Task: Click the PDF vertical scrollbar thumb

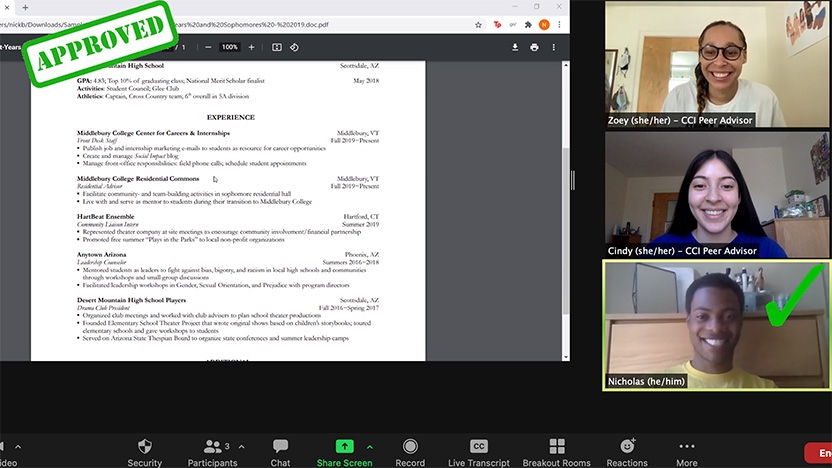Action: 566,231
